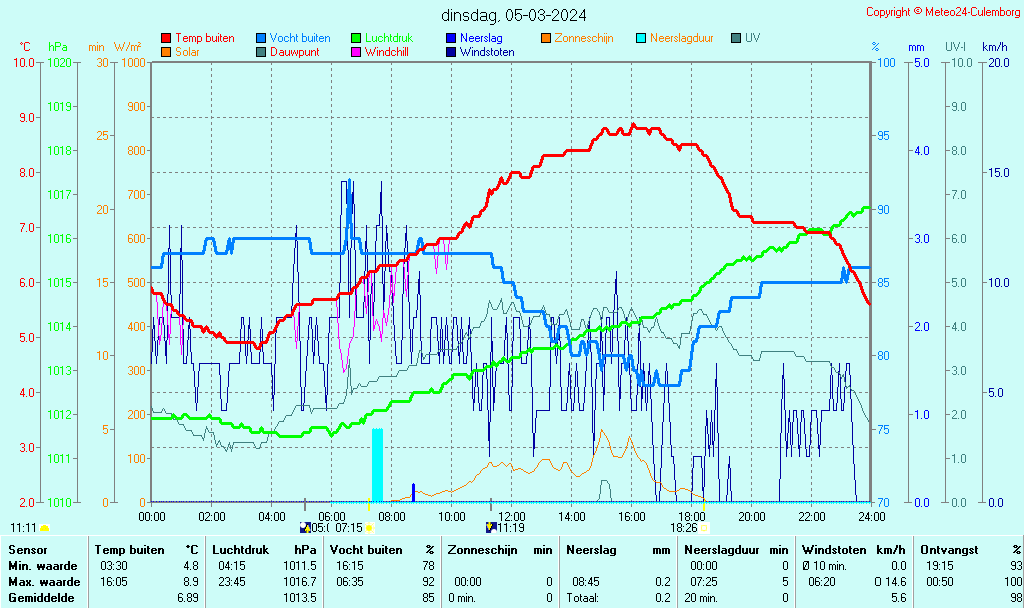Click the sunrise icon after 07:15
Screen dimensions: 1026x608
coord(369,527)
